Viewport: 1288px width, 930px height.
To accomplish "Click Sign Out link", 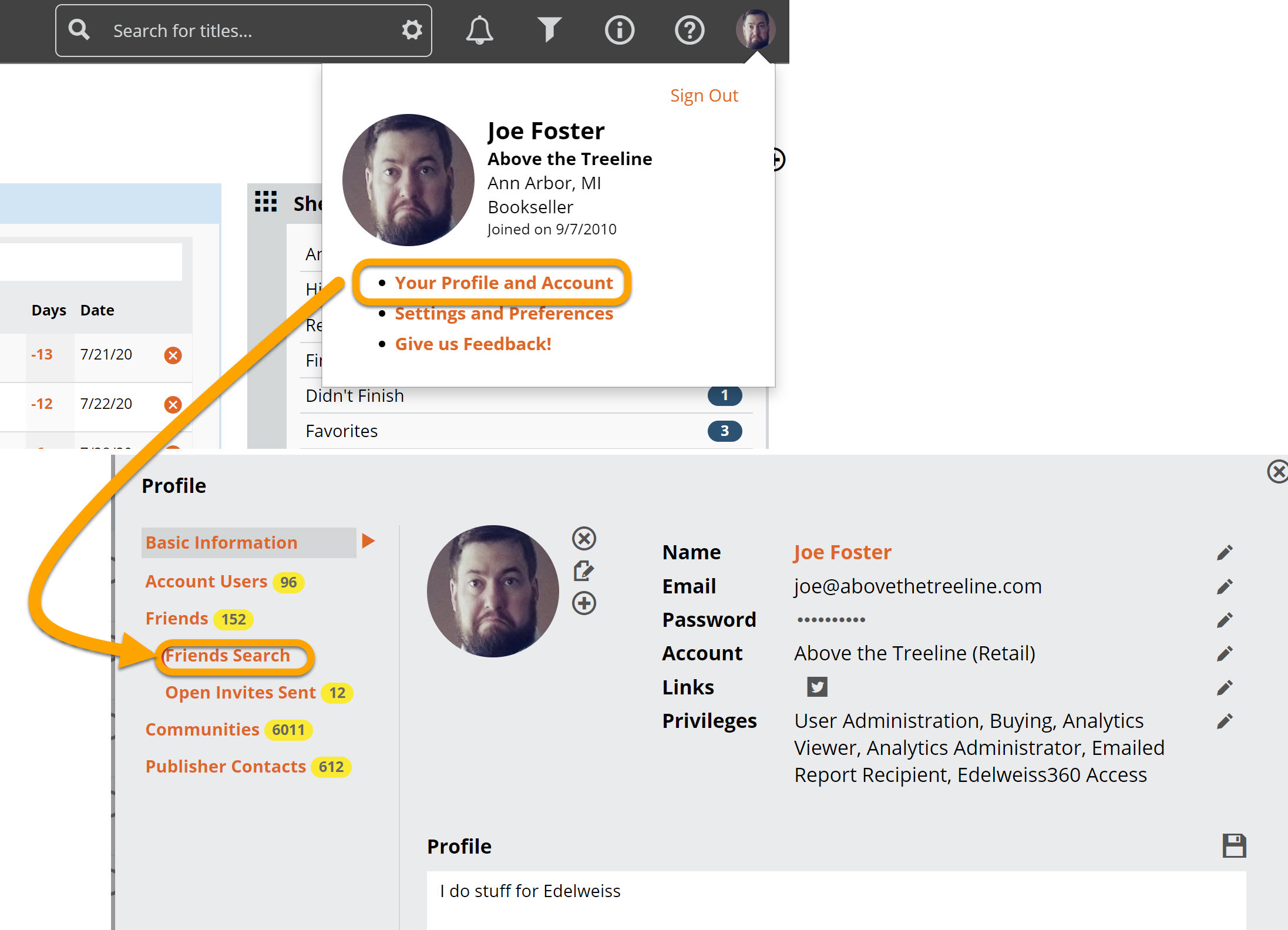I will 704,96.
